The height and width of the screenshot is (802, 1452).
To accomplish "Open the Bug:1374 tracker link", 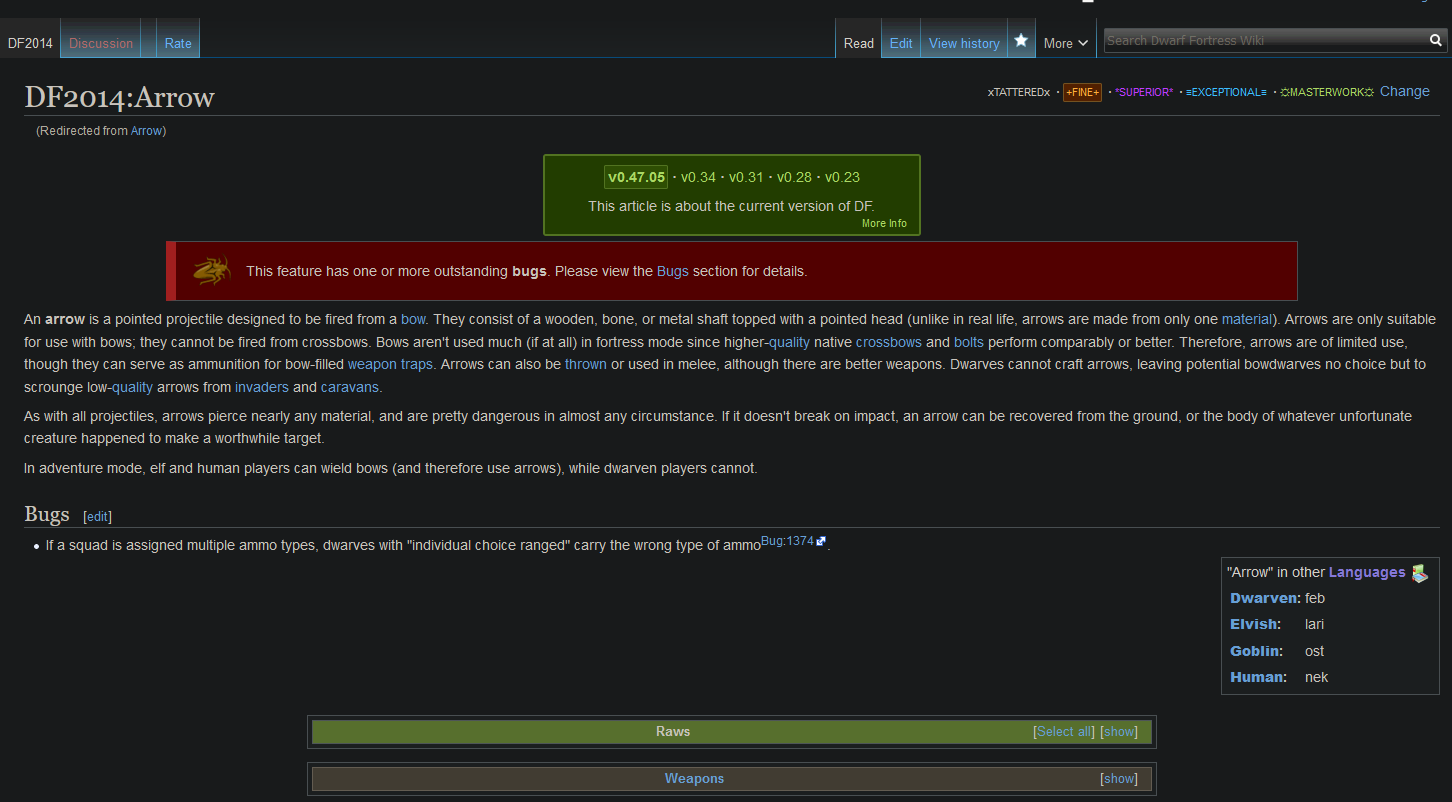I will pos(787,541).
